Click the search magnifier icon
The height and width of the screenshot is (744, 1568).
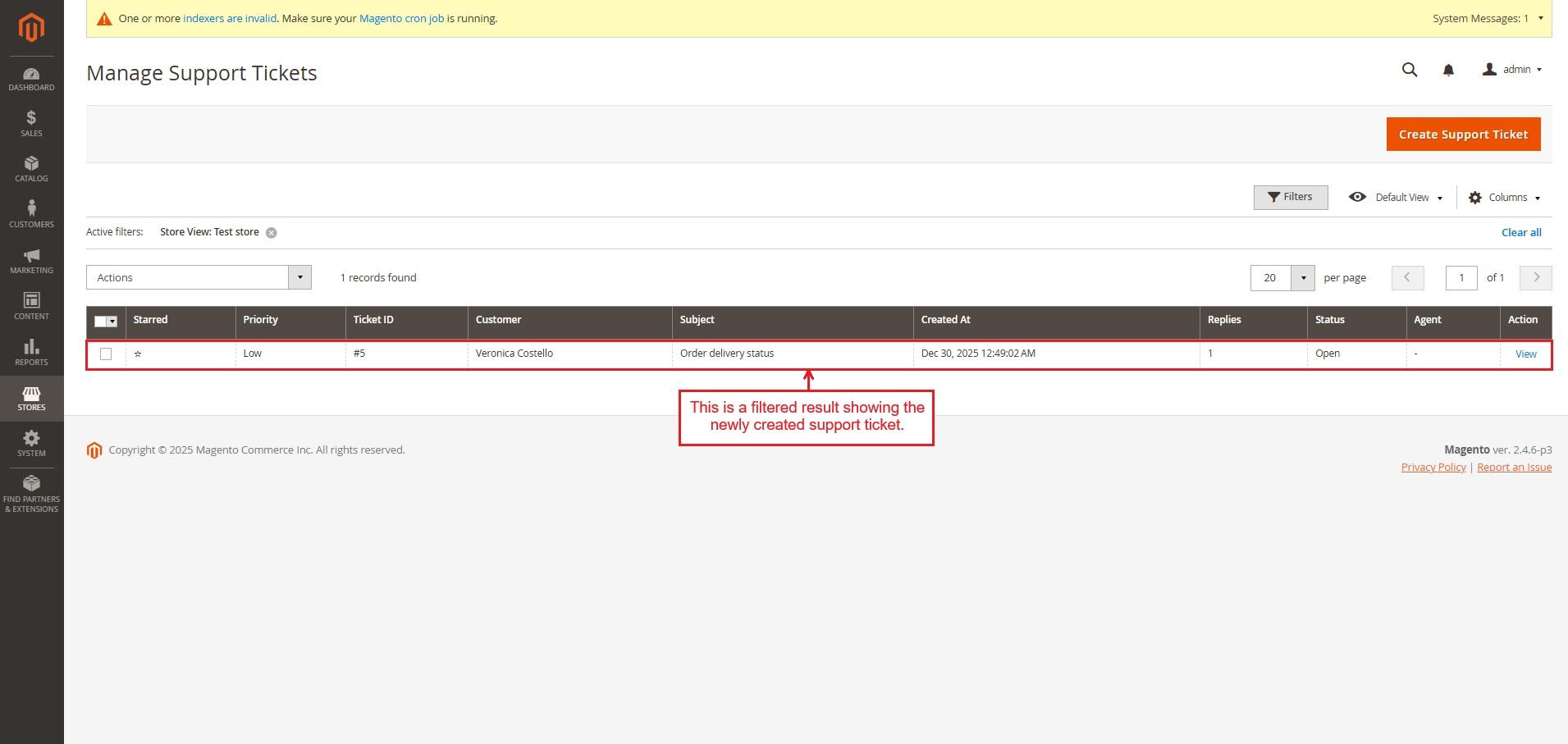(1409, 70)
